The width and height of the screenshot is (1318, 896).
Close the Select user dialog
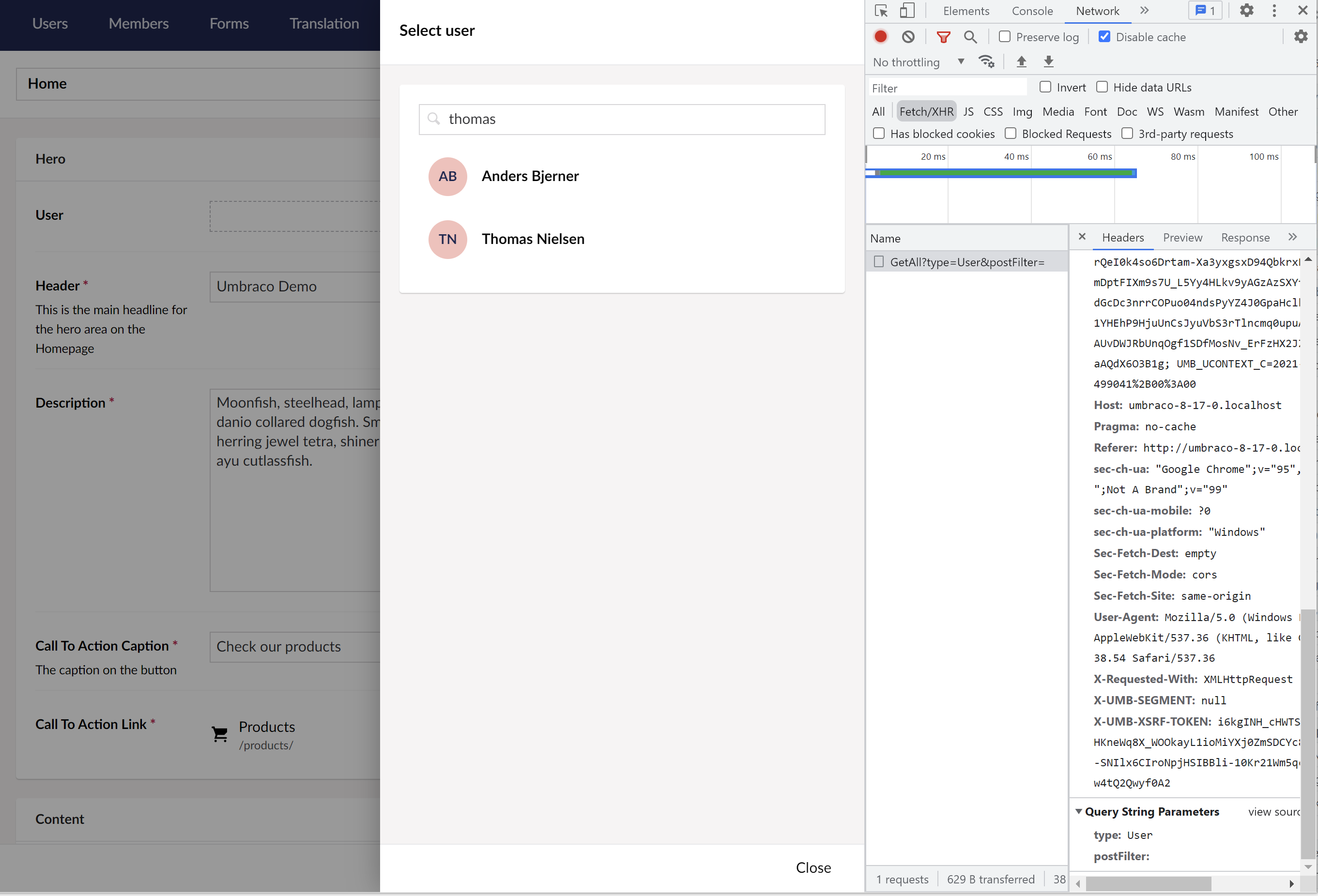click(812, 867)
